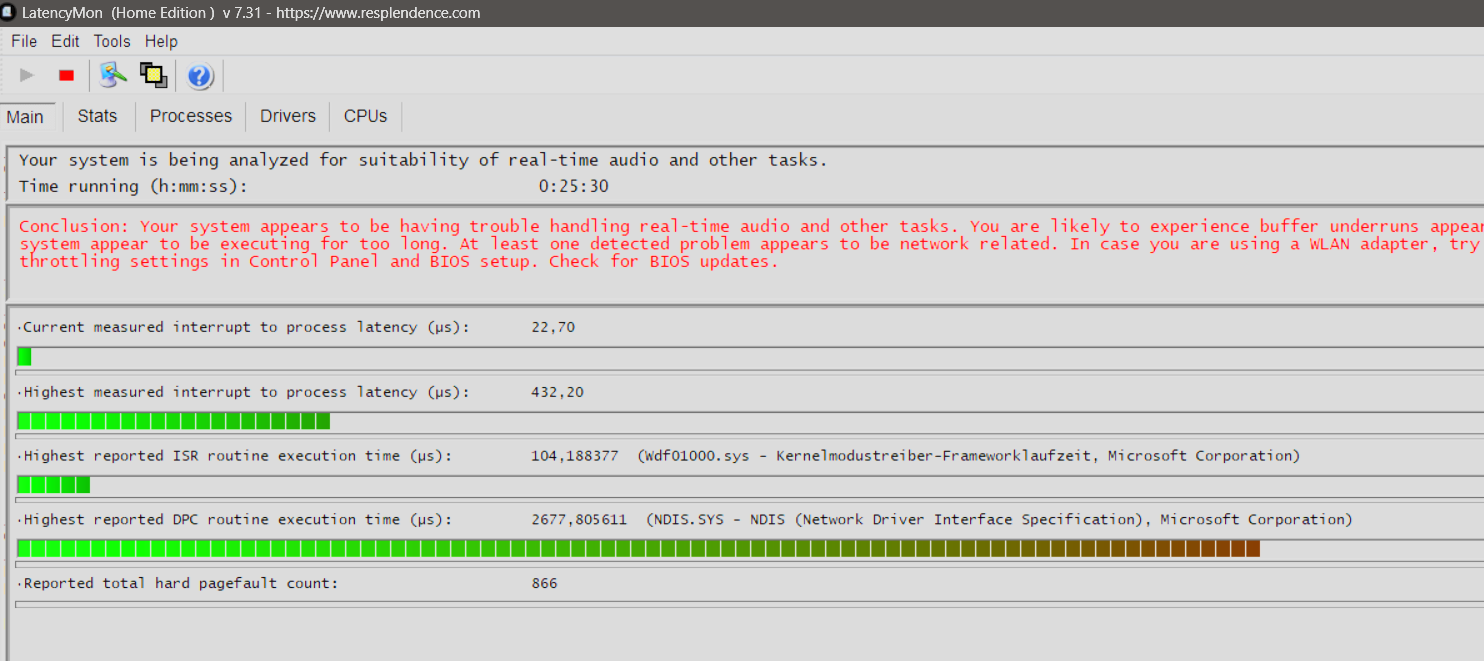
Task: Click the hard pagefault count 866
Action: [544, 583]
